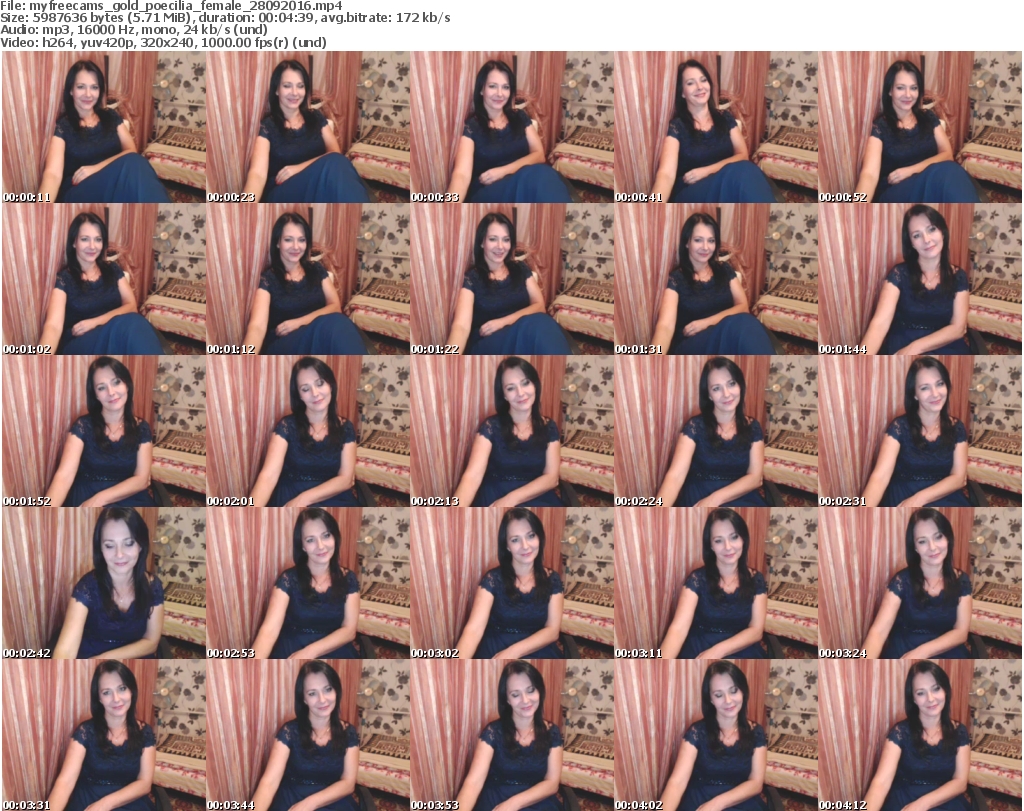The image size is (1024, 811).
Task: Click the Size line showing 5.71 MiB
Action: click(225, 18)
